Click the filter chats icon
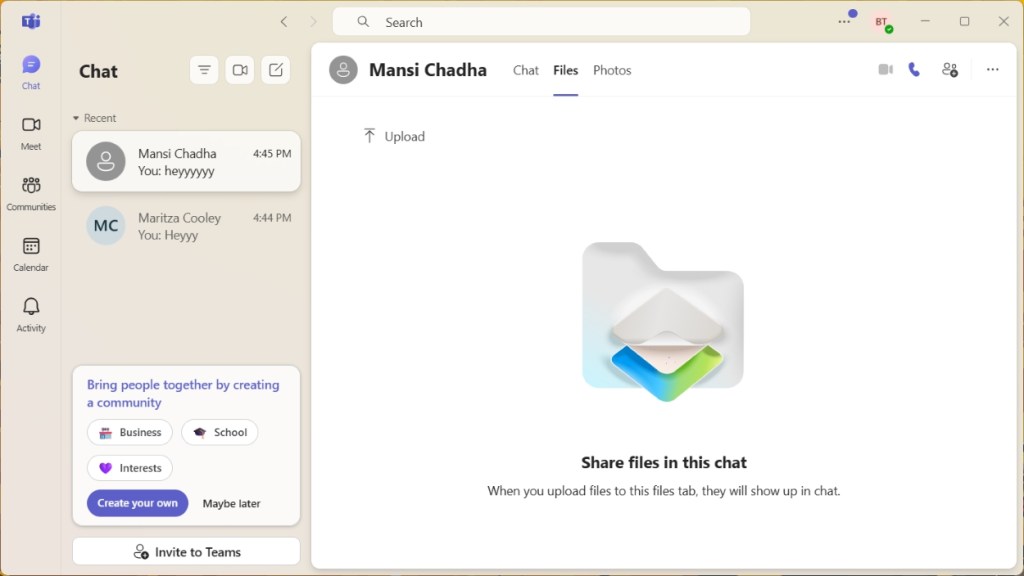The height and width of the screenshot is (576, 1024). (204, 70)
